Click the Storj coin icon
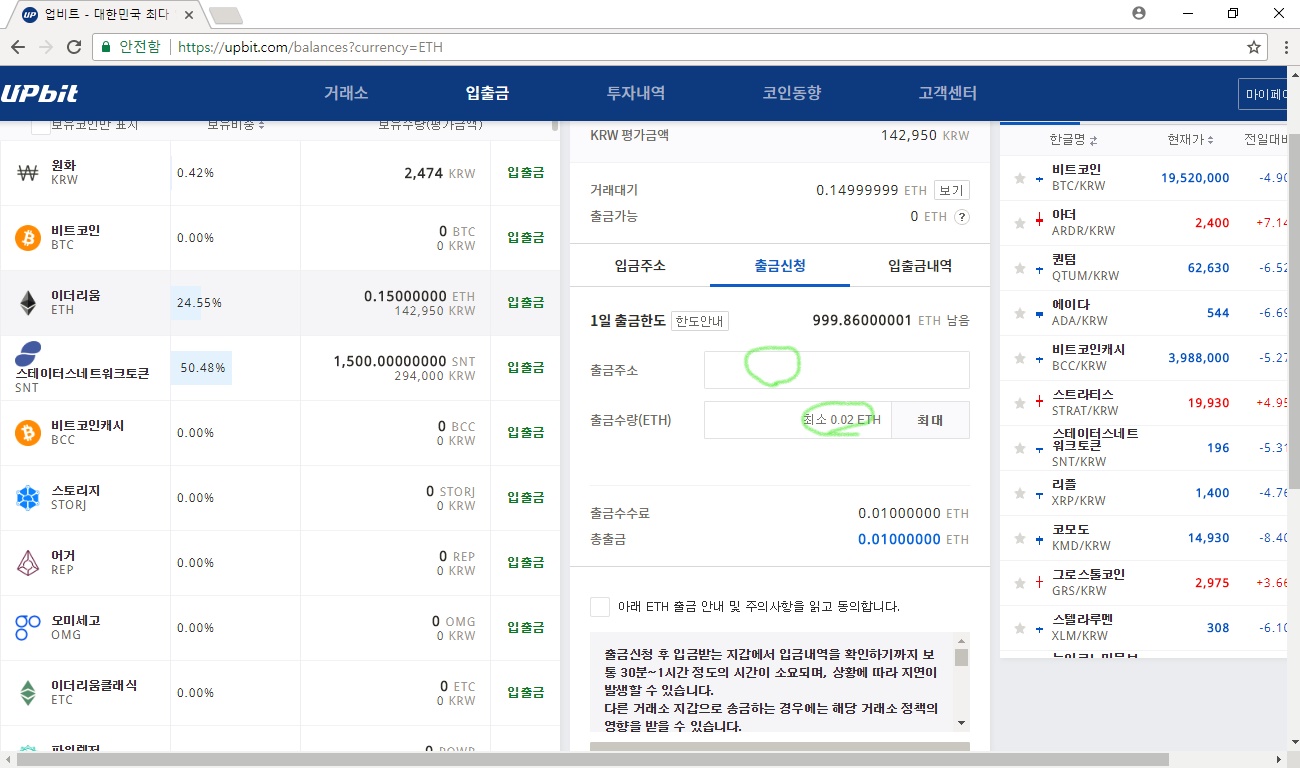The height and width of the screenshot is (768, 1300). pyautogui.click(x=28, y=498)
